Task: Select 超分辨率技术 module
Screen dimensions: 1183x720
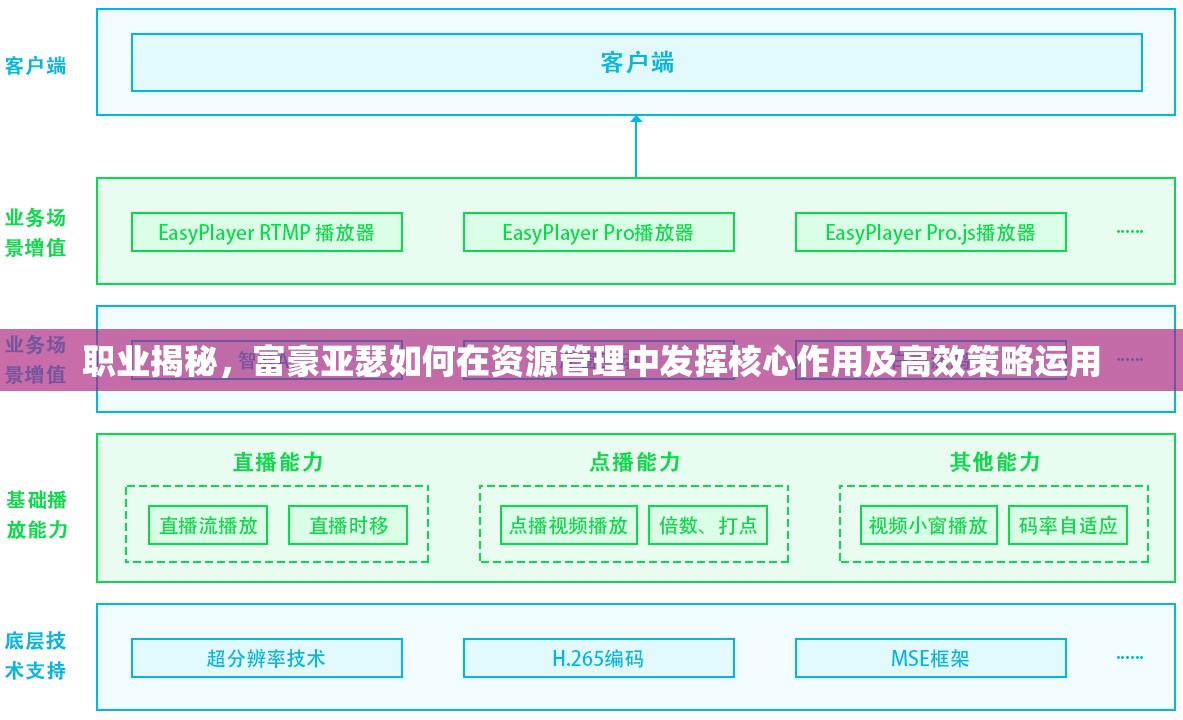Action: click(x=266, y=657)
